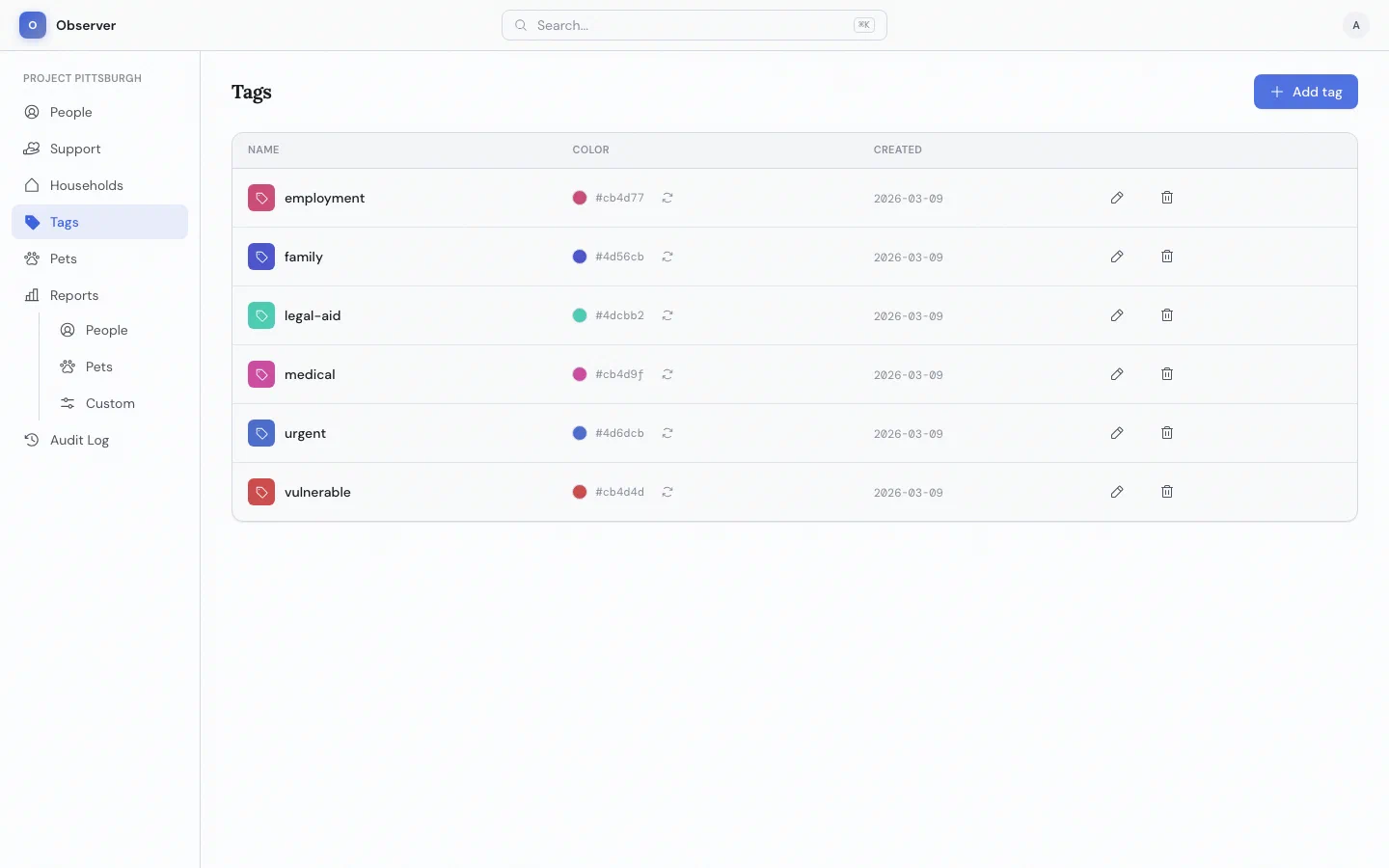Click the legal-aid tag icon badge
Viewport: 1389px width, 868px height.
pos(261,315)
